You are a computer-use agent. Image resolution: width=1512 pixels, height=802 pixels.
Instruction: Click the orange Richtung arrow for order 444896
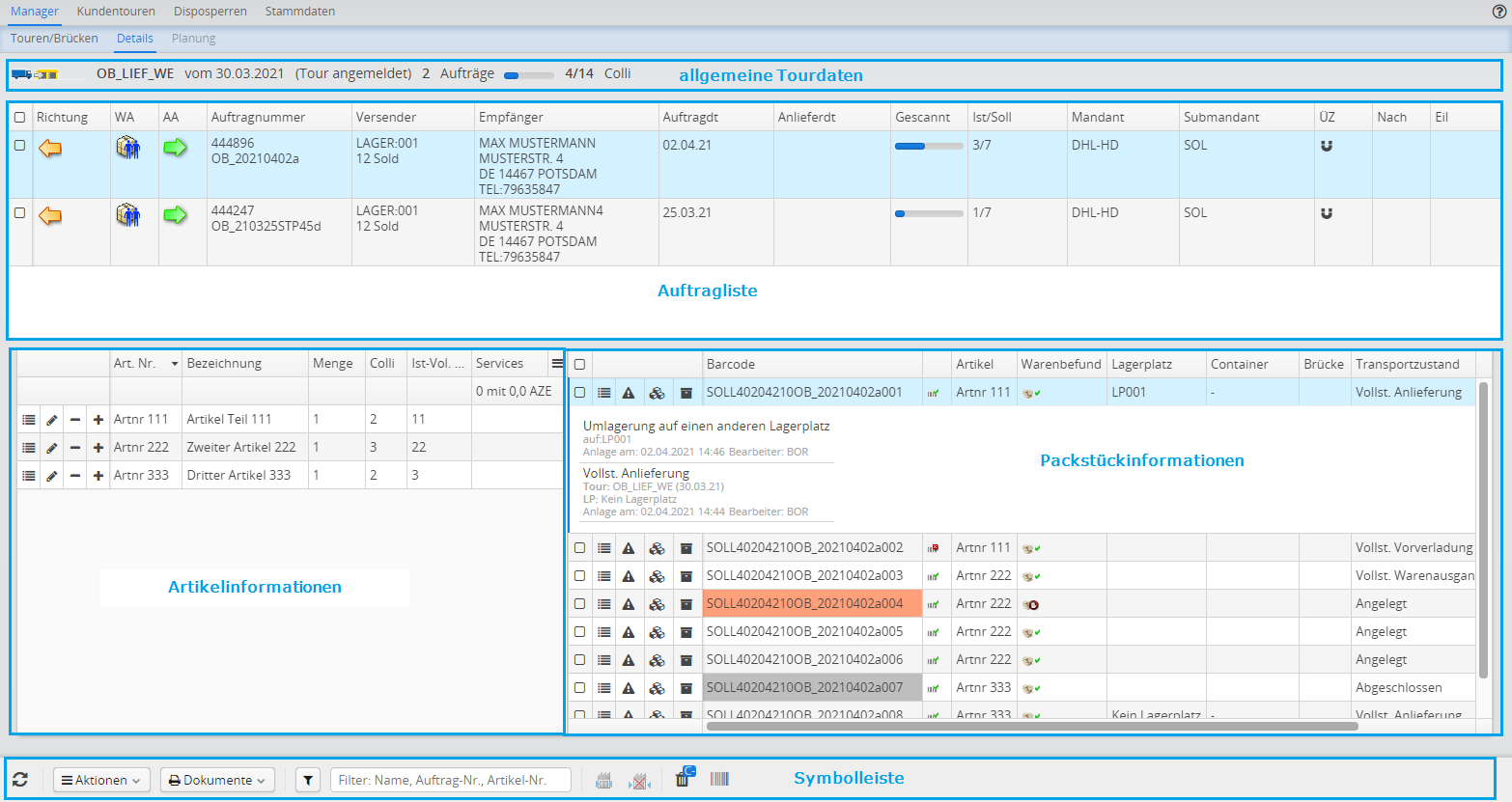50,148
